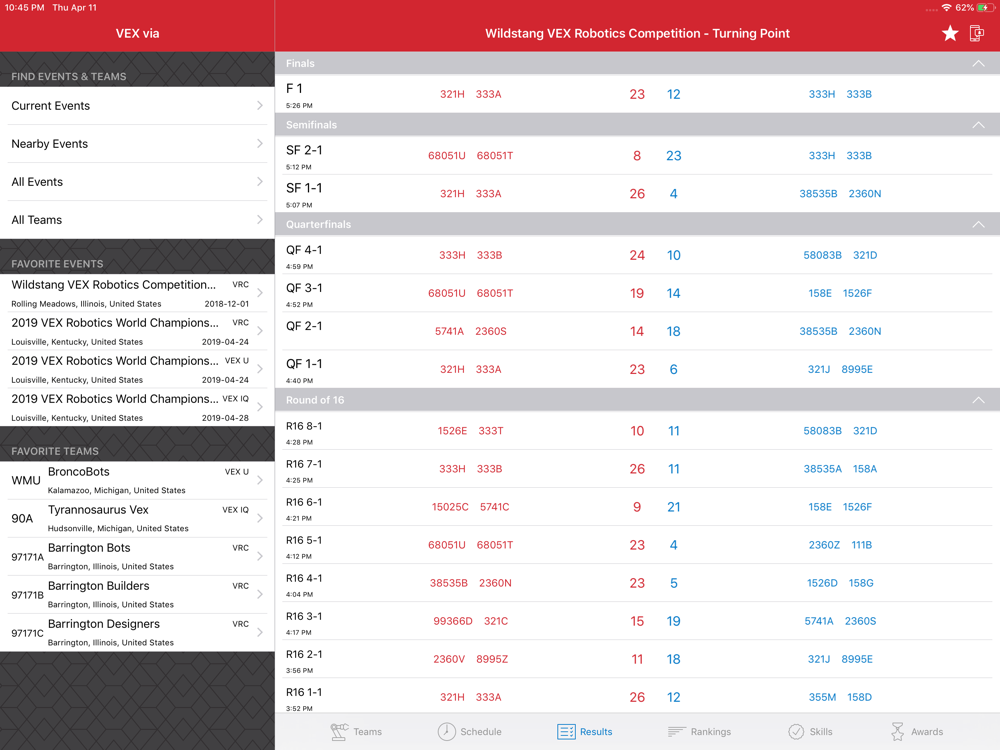Open Nearby Events chevron
The width and height of the screenshot is (1000, 750).
coord(260,143)
